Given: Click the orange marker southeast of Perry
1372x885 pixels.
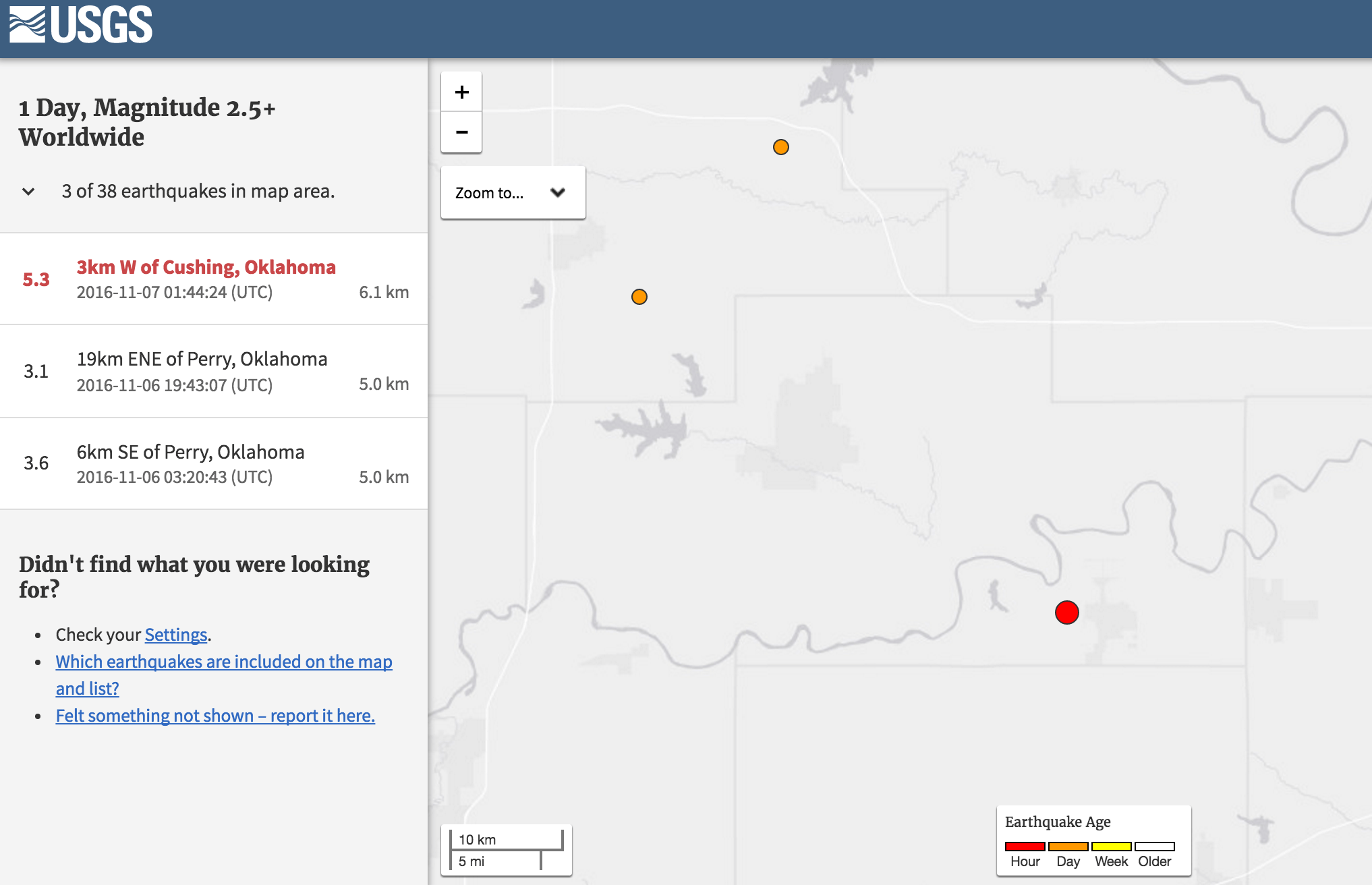Looking at the screenshot, I should pos(639,297).
